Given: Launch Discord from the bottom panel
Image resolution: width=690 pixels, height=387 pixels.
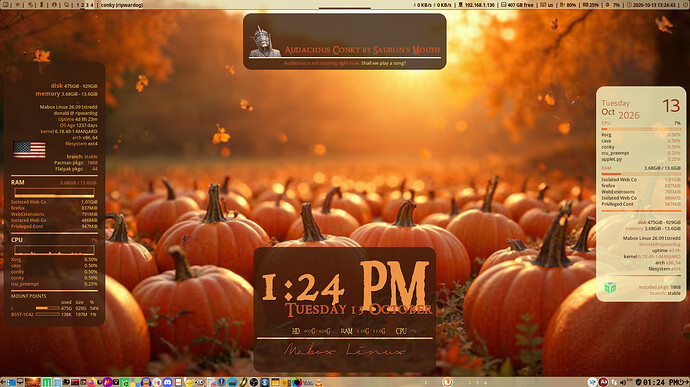Looking at the screenshot, I should 167,382.
